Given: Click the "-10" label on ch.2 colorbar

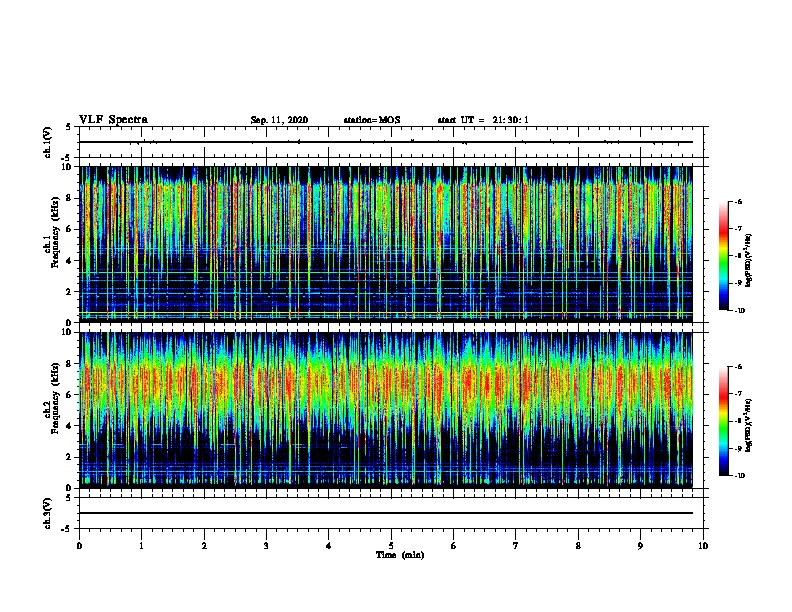Looking at the screenshot, I should tap(739, 476).
